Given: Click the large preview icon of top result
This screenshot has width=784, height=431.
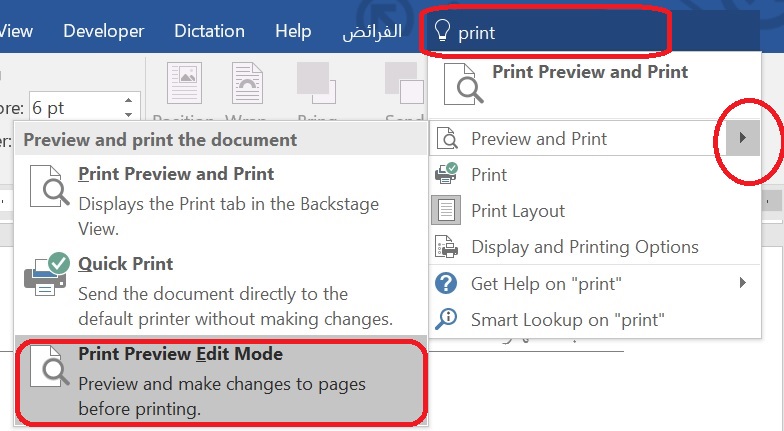Looking at the screenshot, I should point(463,84).
